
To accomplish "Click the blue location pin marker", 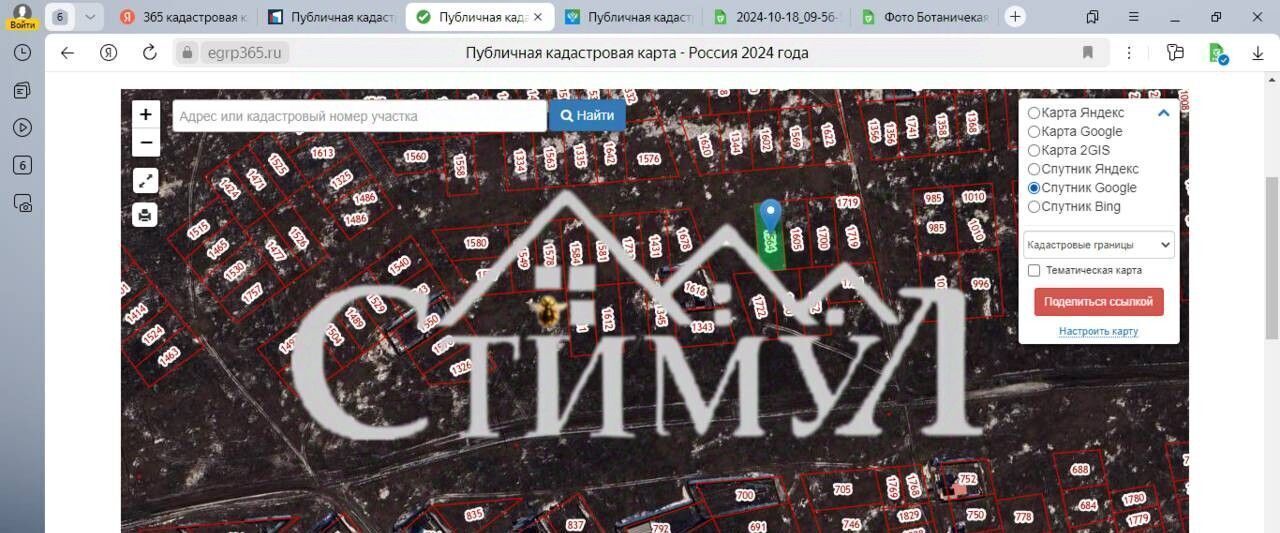I will pos(770,217).
